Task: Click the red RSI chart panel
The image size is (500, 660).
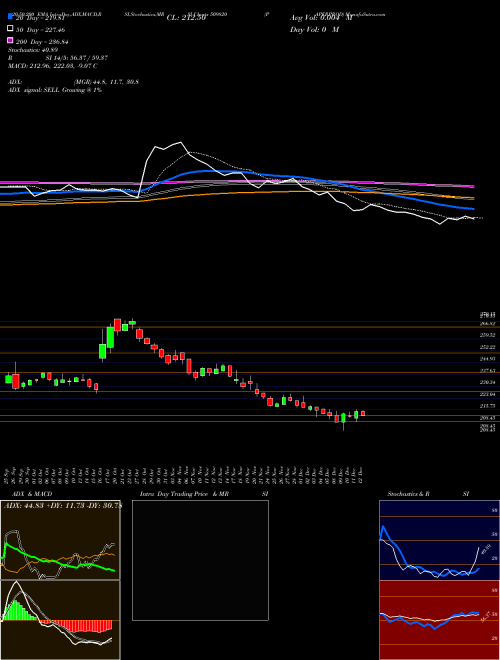Action: pyautogui.click(x=439, y=620)
